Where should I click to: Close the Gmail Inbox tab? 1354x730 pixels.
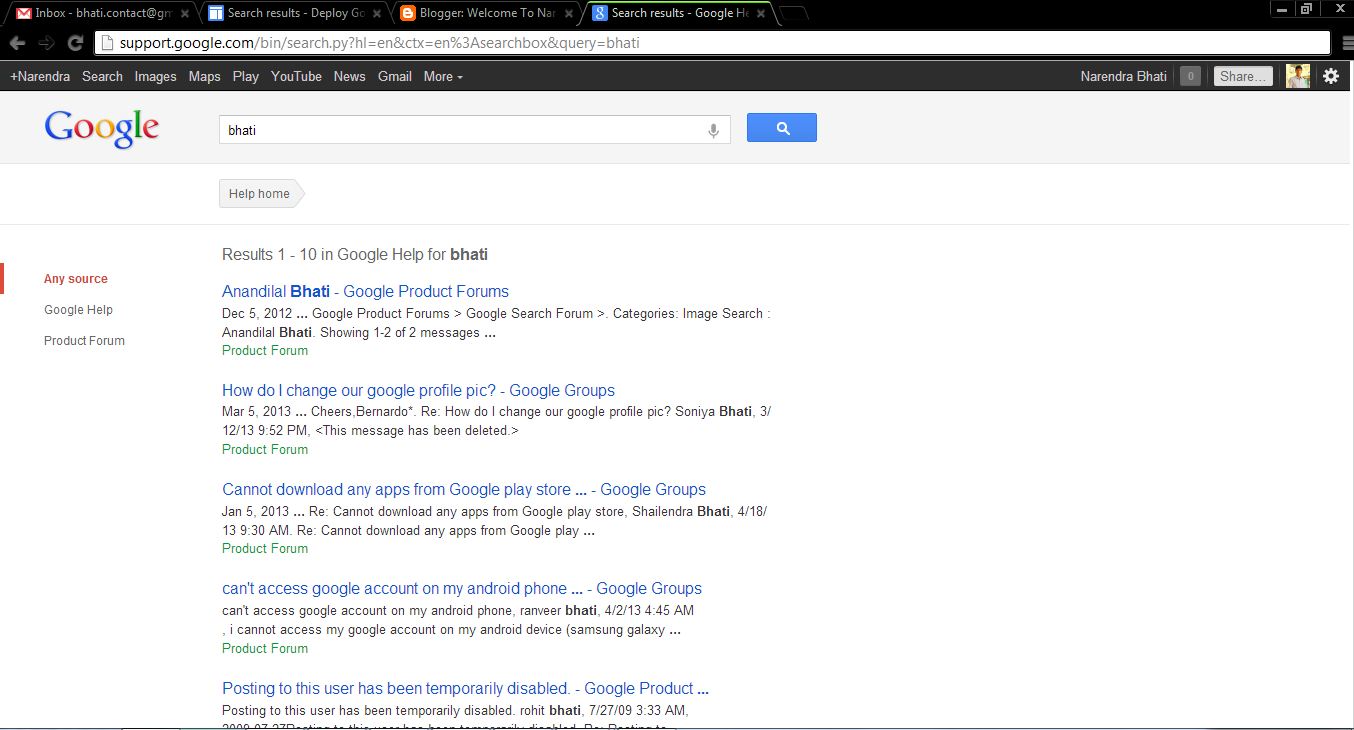point(185,14)
